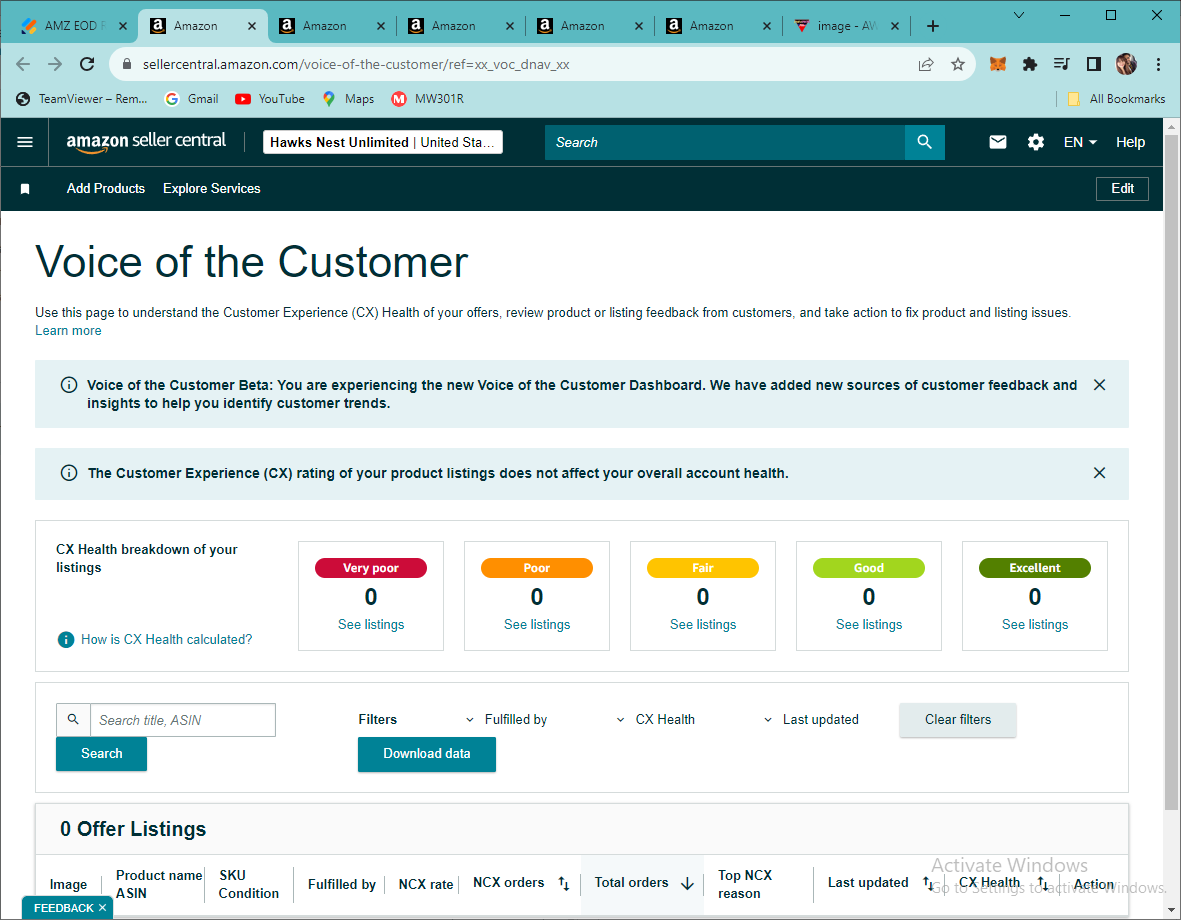The image size is (1181, 920).
Task: Open the YouTube bookmark
Action: point(270,99)
